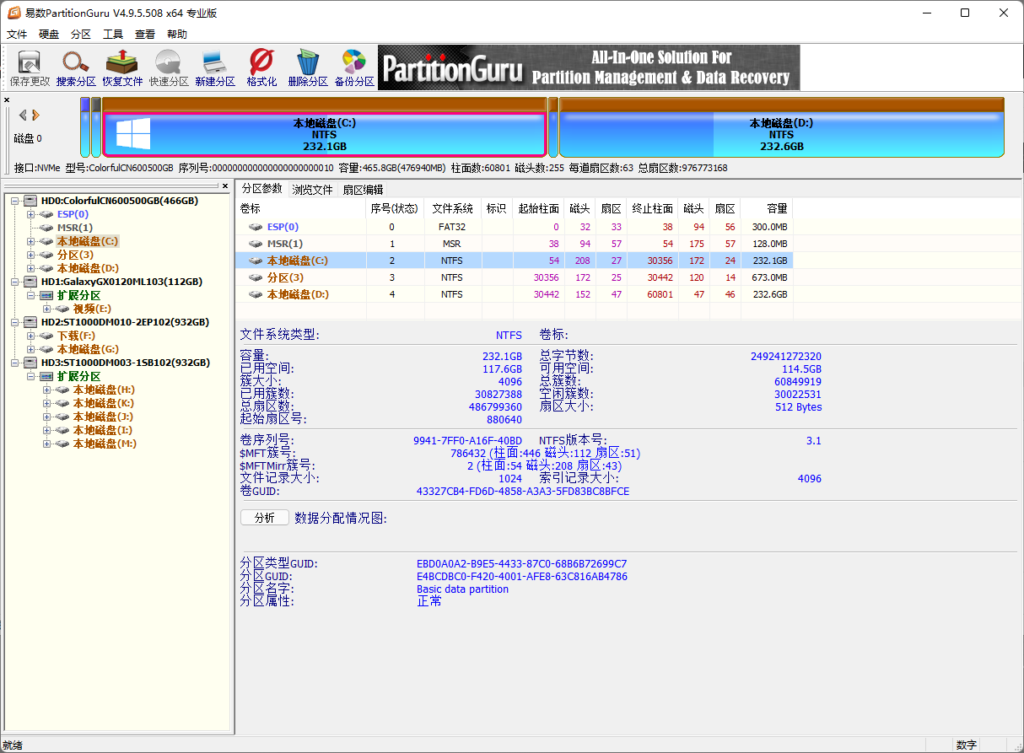Screen dimensions: 1024x753
Task: Go to previous disk with left arrow
Action: pos(23,115)
